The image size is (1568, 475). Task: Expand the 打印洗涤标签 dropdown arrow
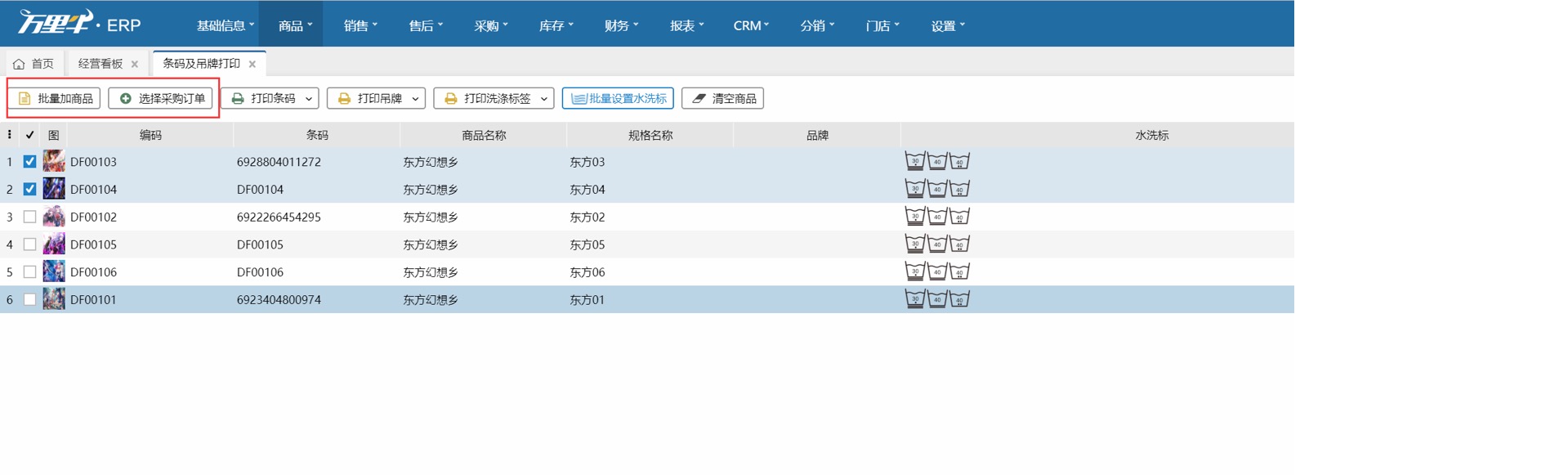pos(544,99)
